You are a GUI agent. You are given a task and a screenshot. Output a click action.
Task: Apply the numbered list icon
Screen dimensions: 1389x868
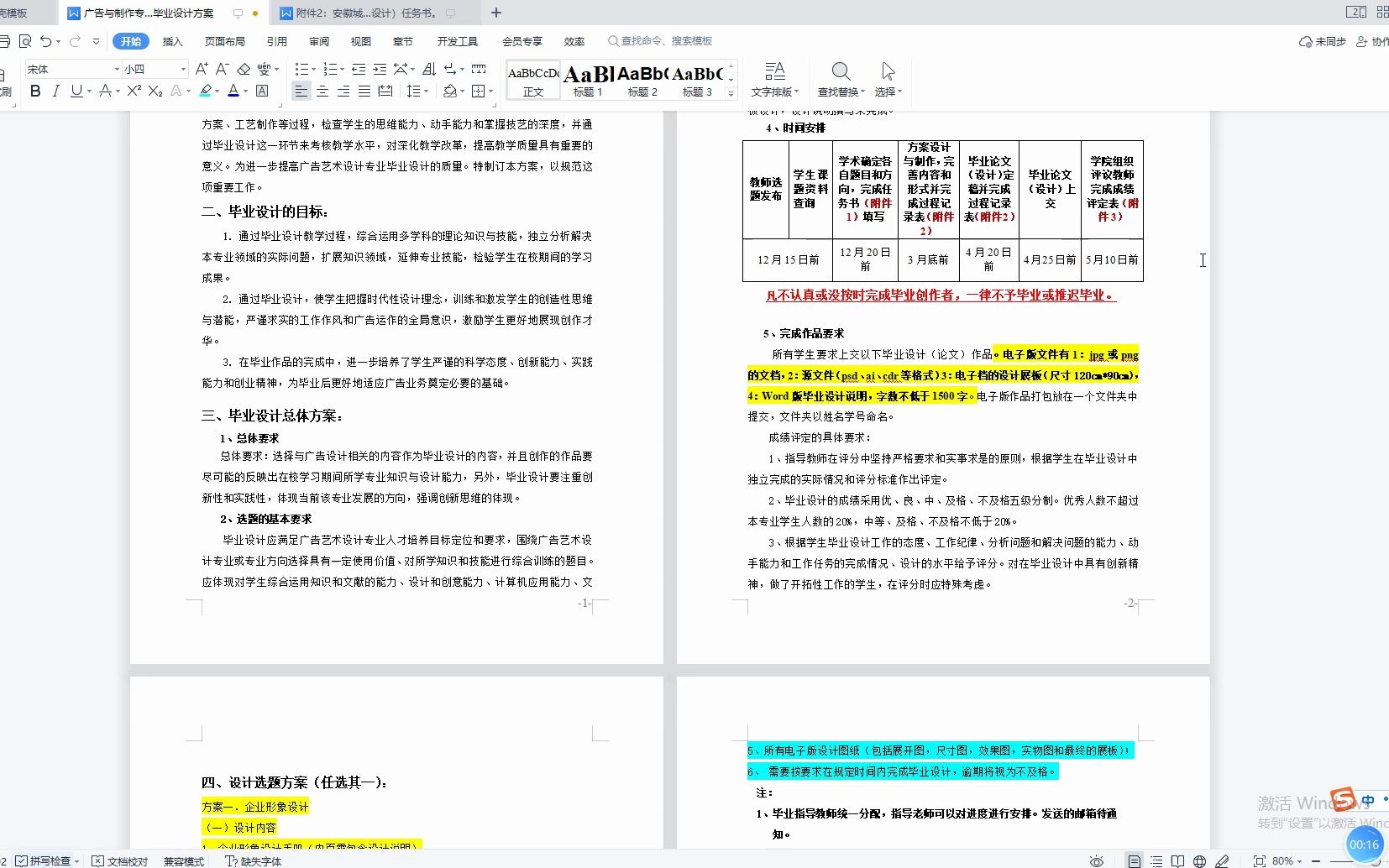(x=330, y=69)
